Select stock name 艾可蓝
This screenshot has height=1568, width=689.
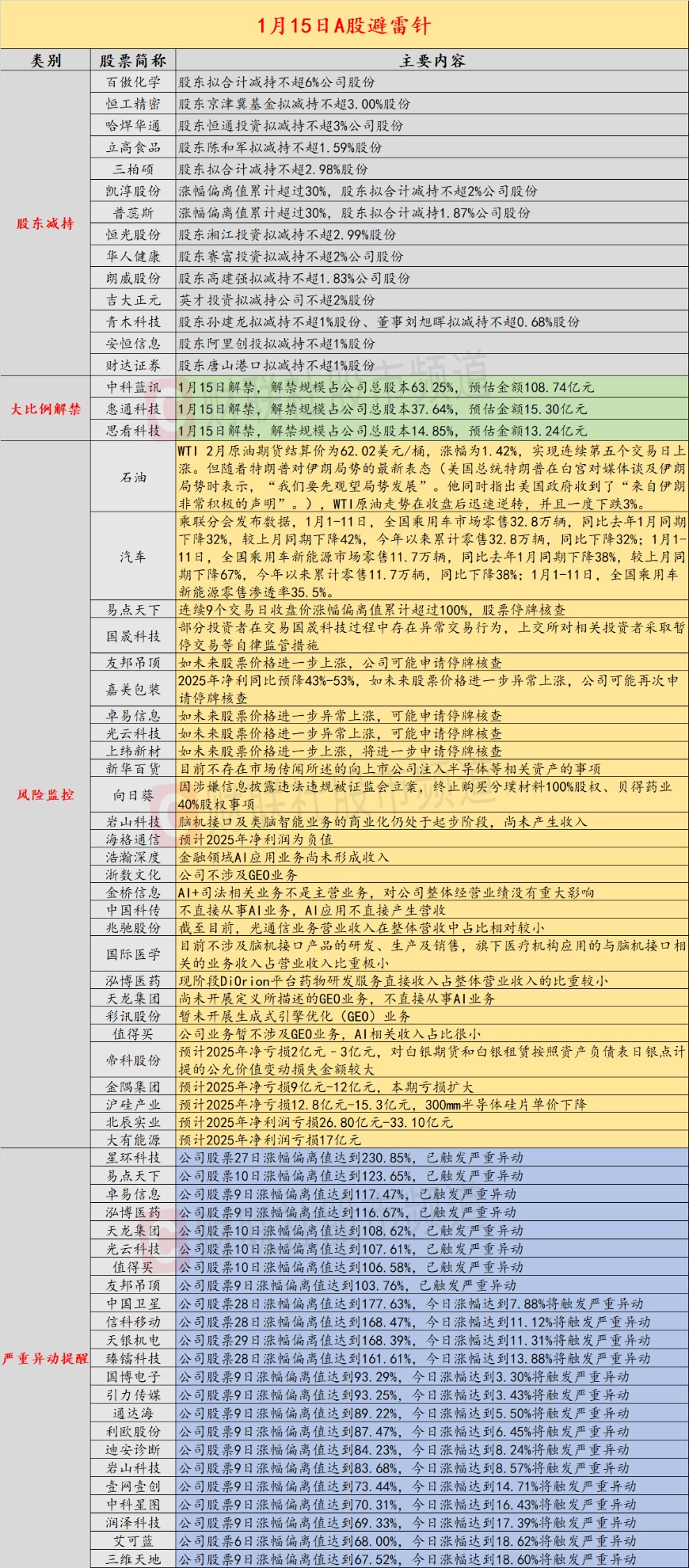(133, 1541)
